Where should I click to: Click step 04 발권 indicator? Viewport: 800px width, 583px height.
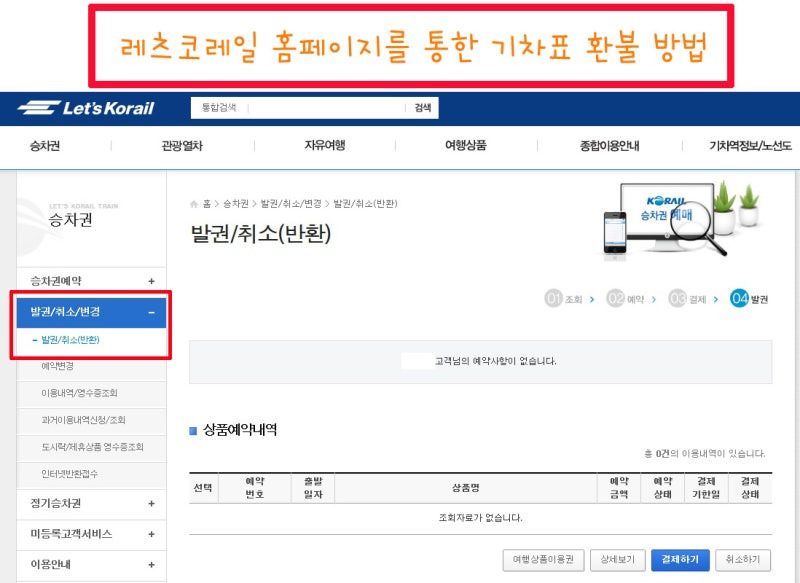coord(749,299)
